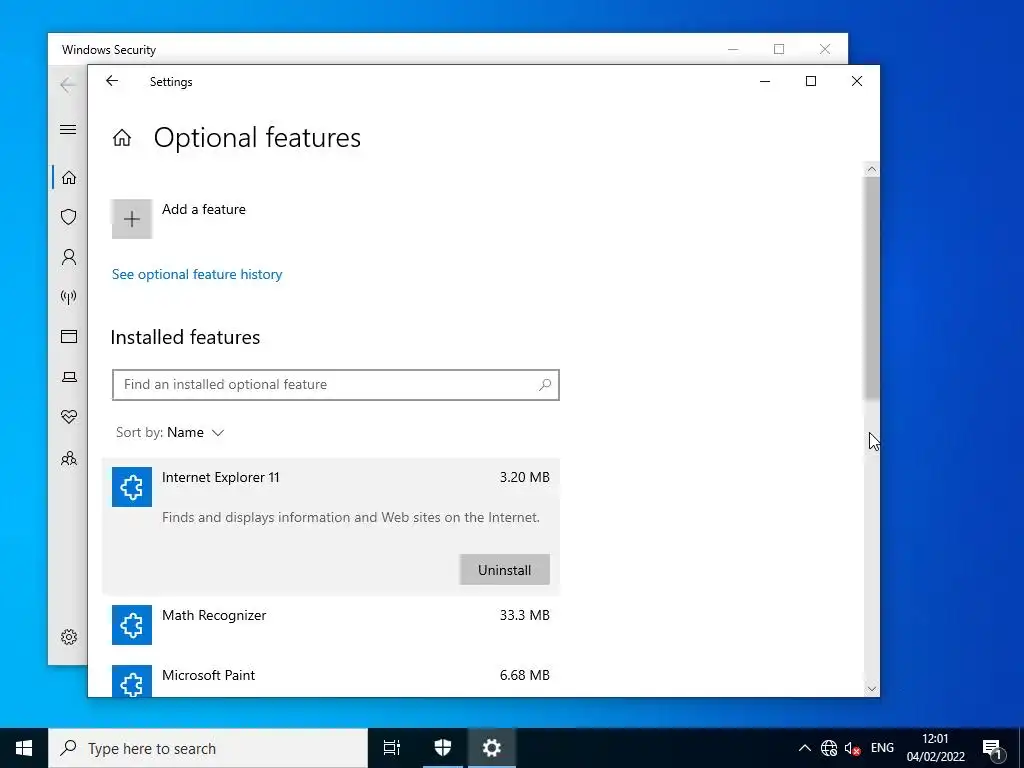Select the Microsoft Paint feature row
The image size is (1024, 768).
click(330, 679)
